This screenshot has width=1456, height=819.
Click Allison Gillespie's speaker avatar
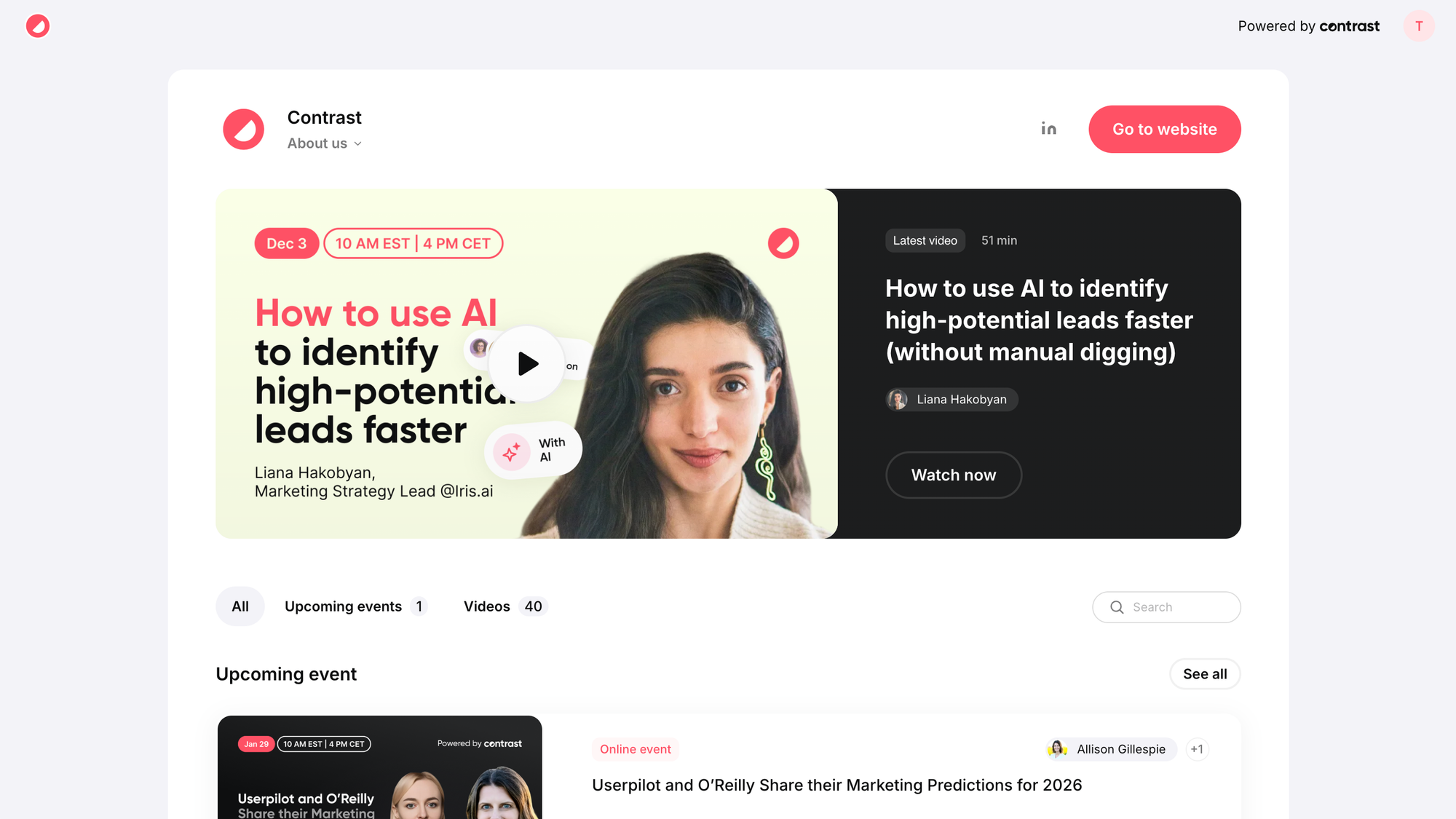[1058, 749]
